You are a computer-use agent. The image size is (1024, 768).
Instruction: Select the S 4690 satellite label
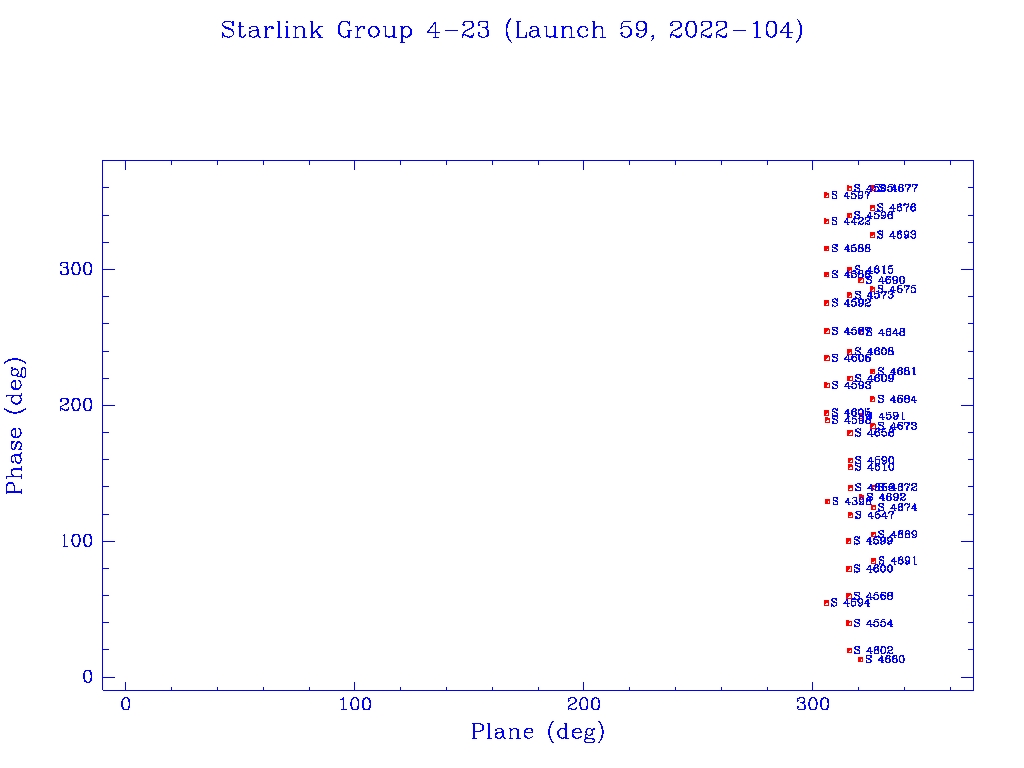coord(885,280)
